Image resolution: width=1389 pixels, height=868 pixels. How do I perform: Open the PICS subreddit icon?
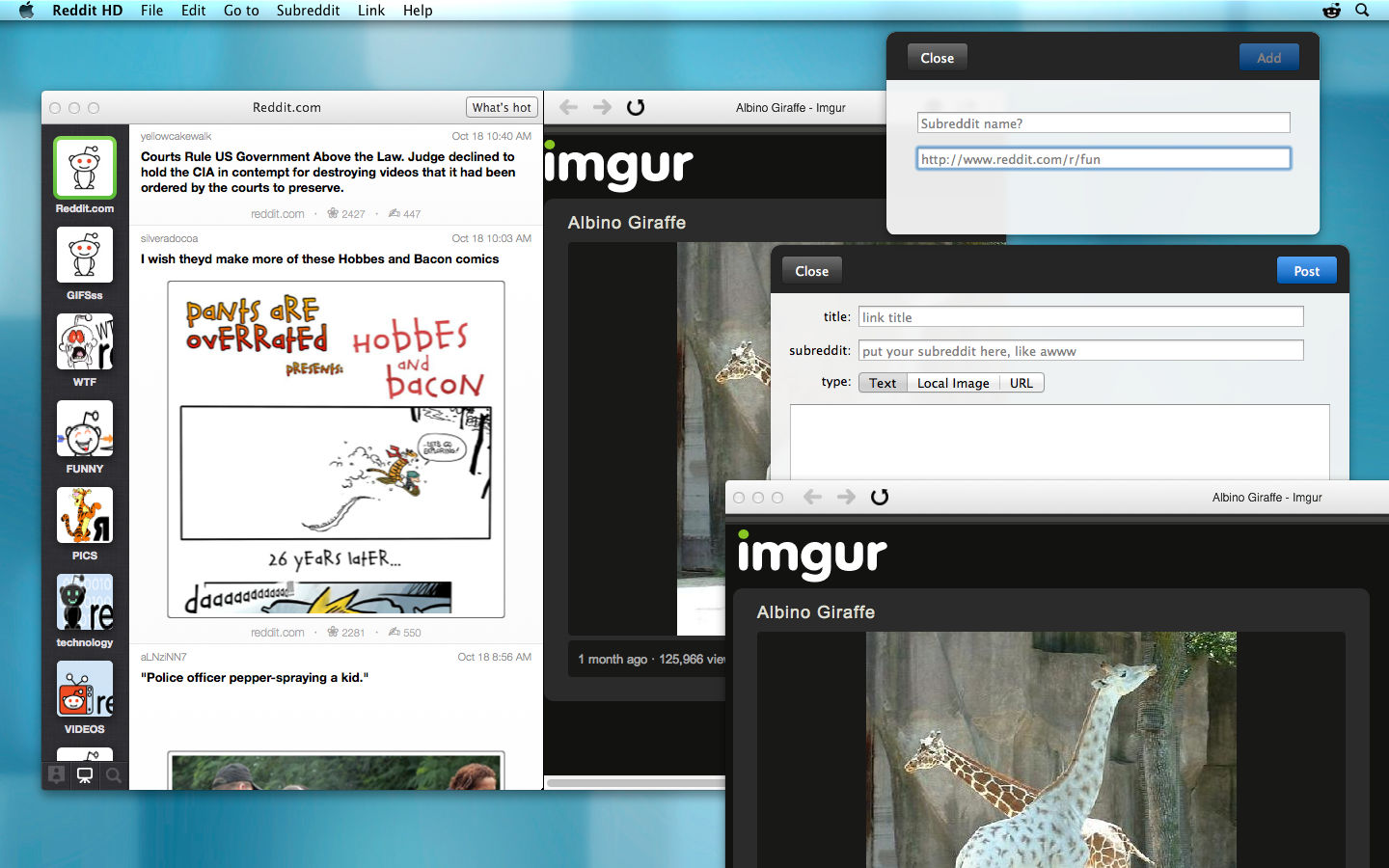85,515
